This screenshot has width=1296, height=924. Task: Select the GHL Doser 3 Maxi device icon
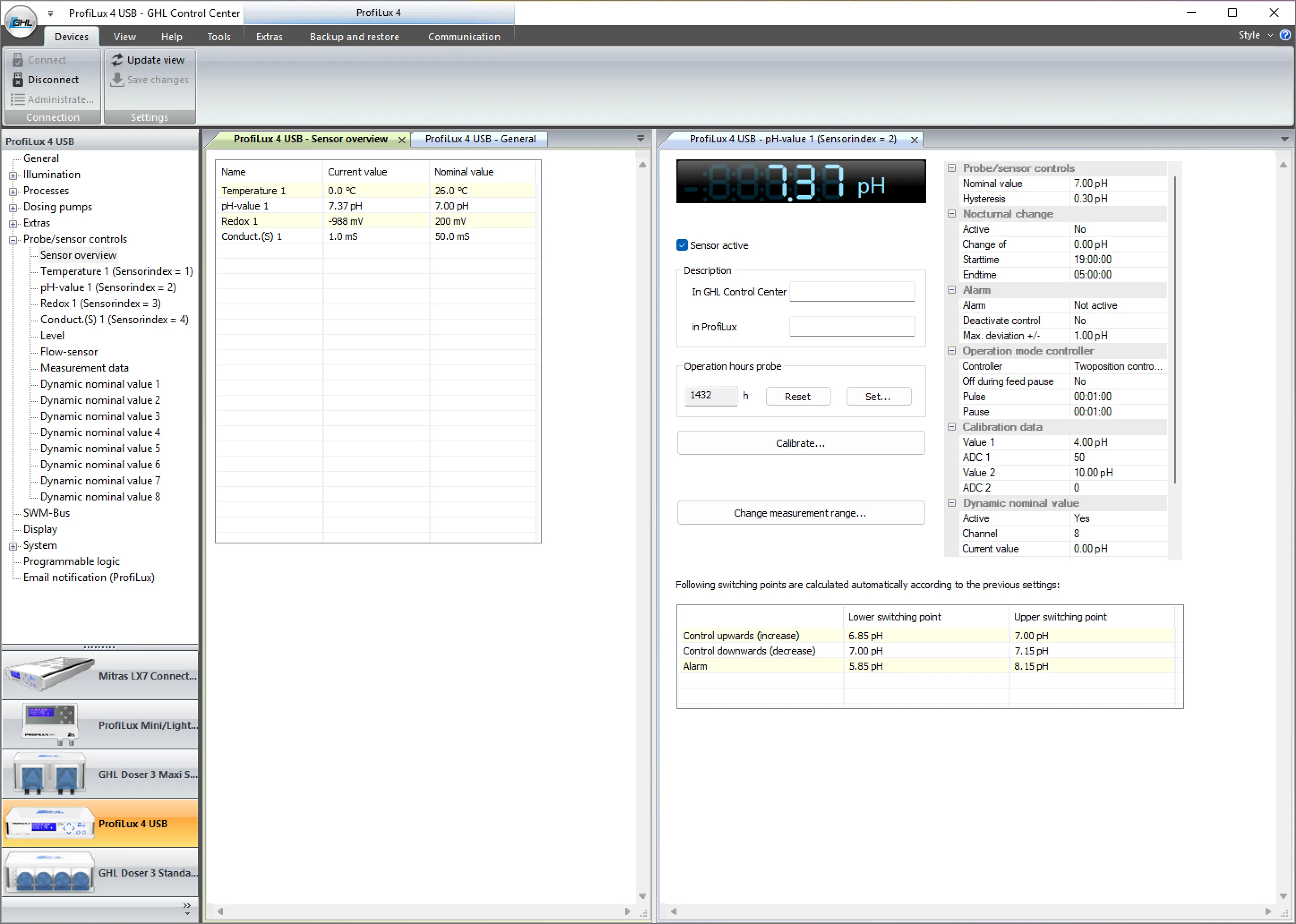click(50, 773)
